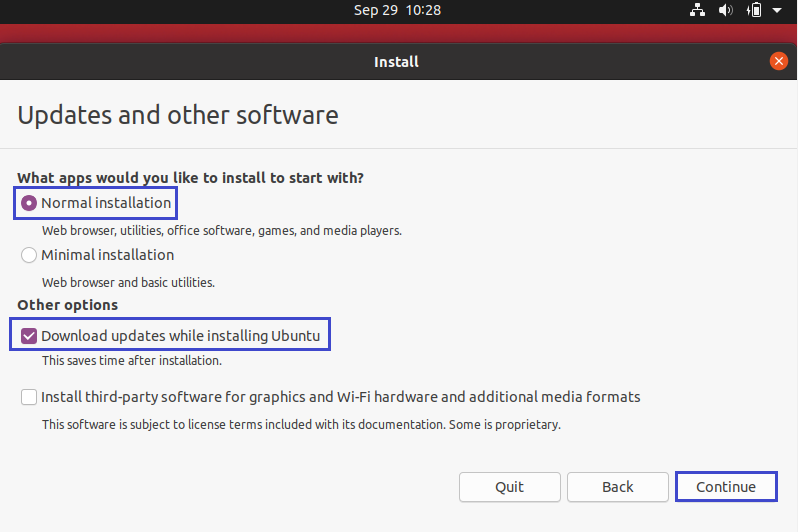Select the Normal installation radio button
Viewport: 798px width, 532px height.
(x=29, y=203)
